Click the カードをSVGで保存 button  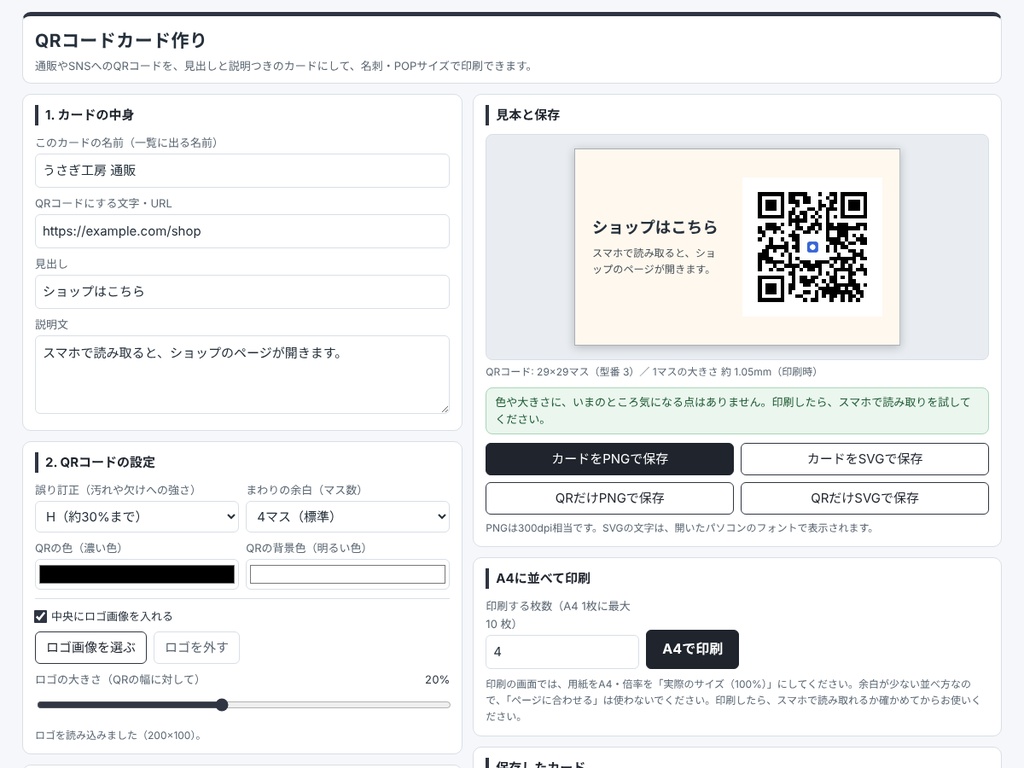pos(865,459)
